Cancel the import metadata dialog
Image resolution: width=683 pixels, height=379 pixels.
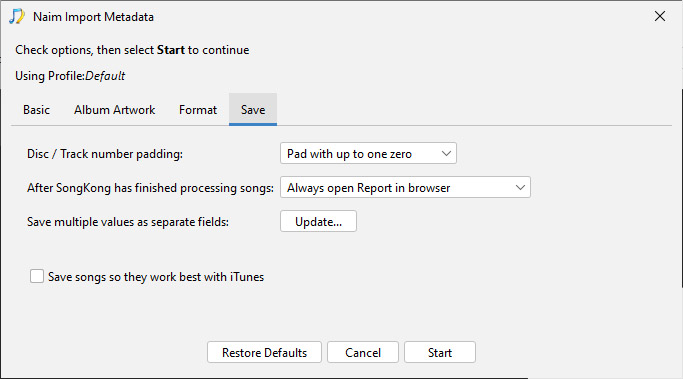pos(363,352)
